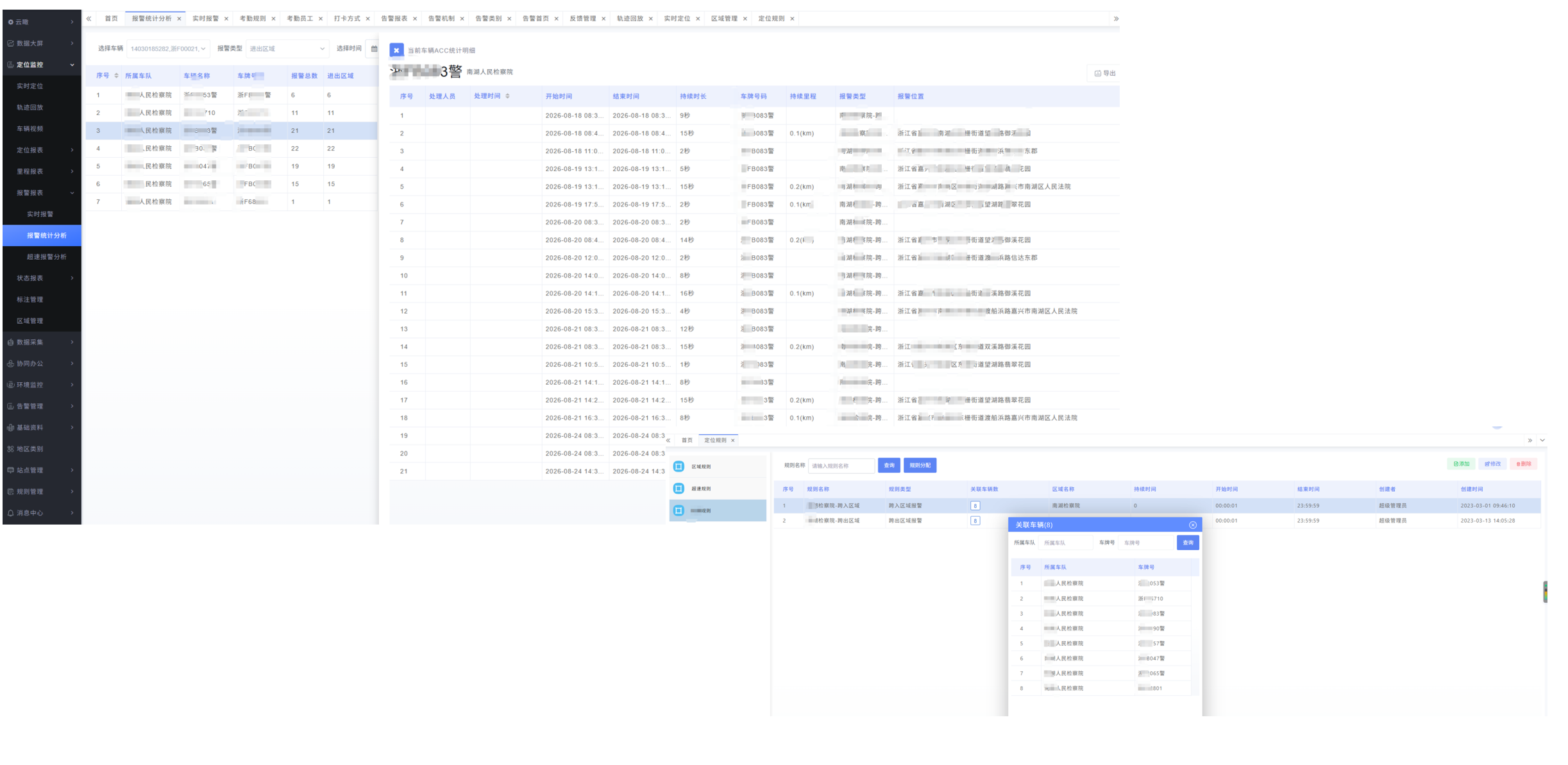Viewport: 1568px width, 765px height.
Task: Close the 定位规则 tab in lower window
Action: (732, 441)
